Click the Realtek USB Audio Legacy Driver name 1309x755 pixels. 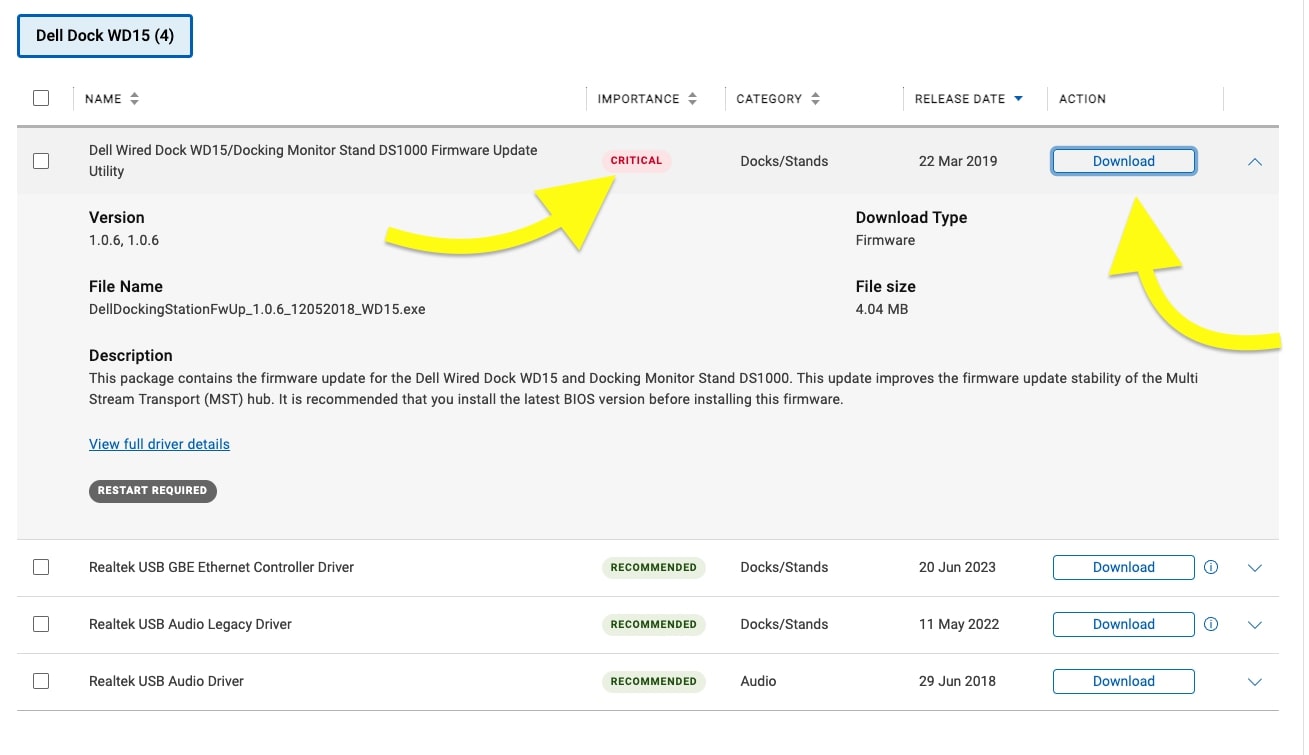point(190,624)
